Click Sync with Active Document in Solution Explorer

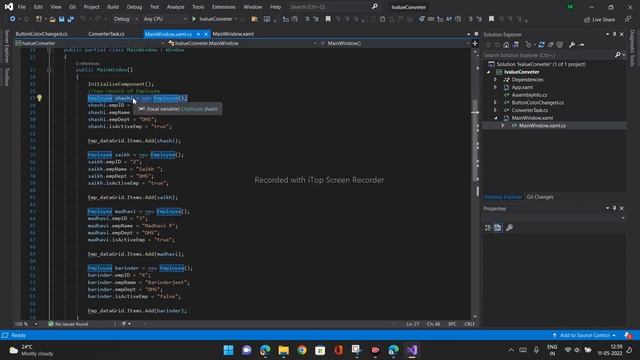tap(541, 44)
